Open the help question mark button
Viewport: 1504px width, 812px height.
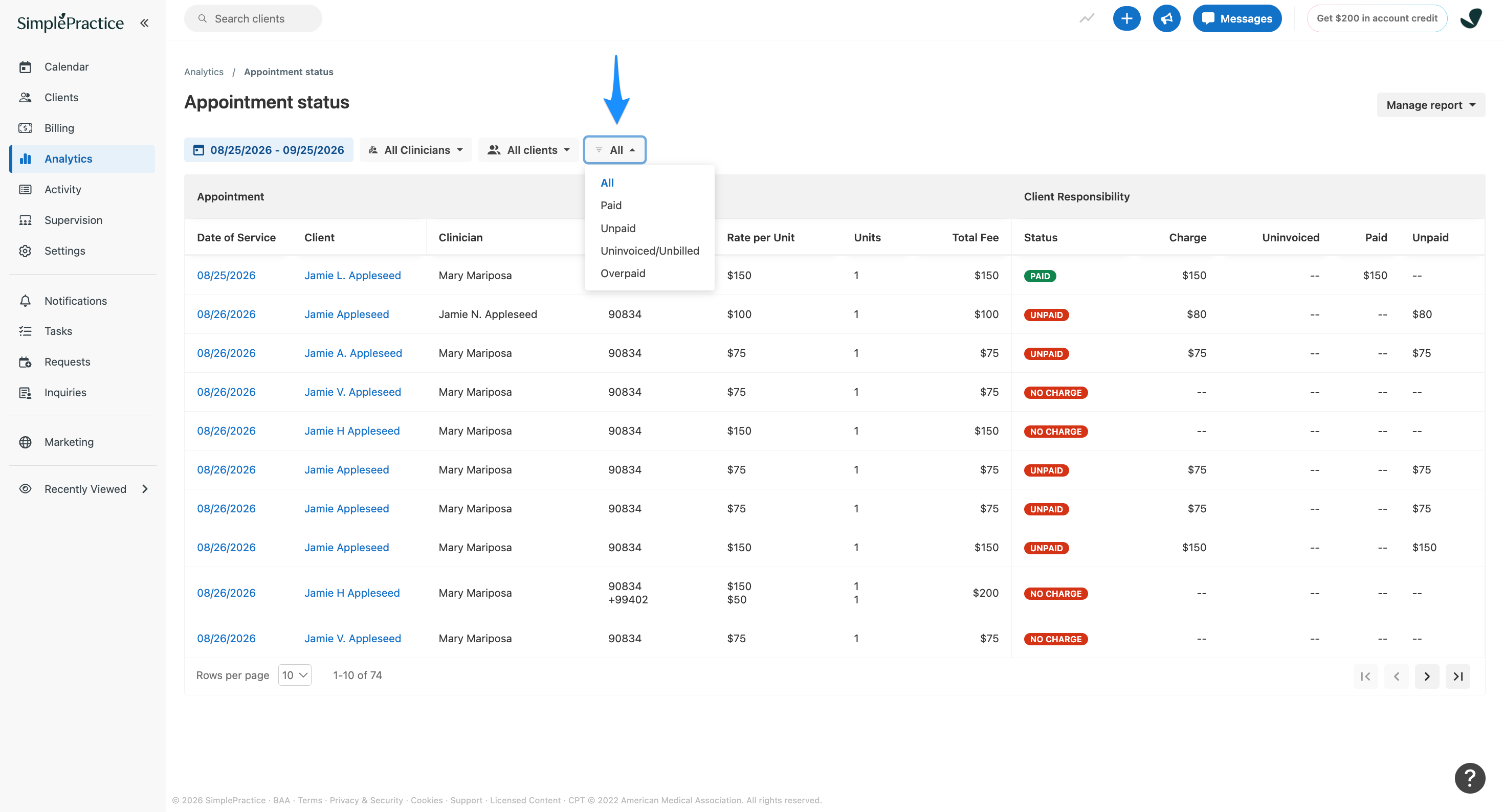[1470, 778]
